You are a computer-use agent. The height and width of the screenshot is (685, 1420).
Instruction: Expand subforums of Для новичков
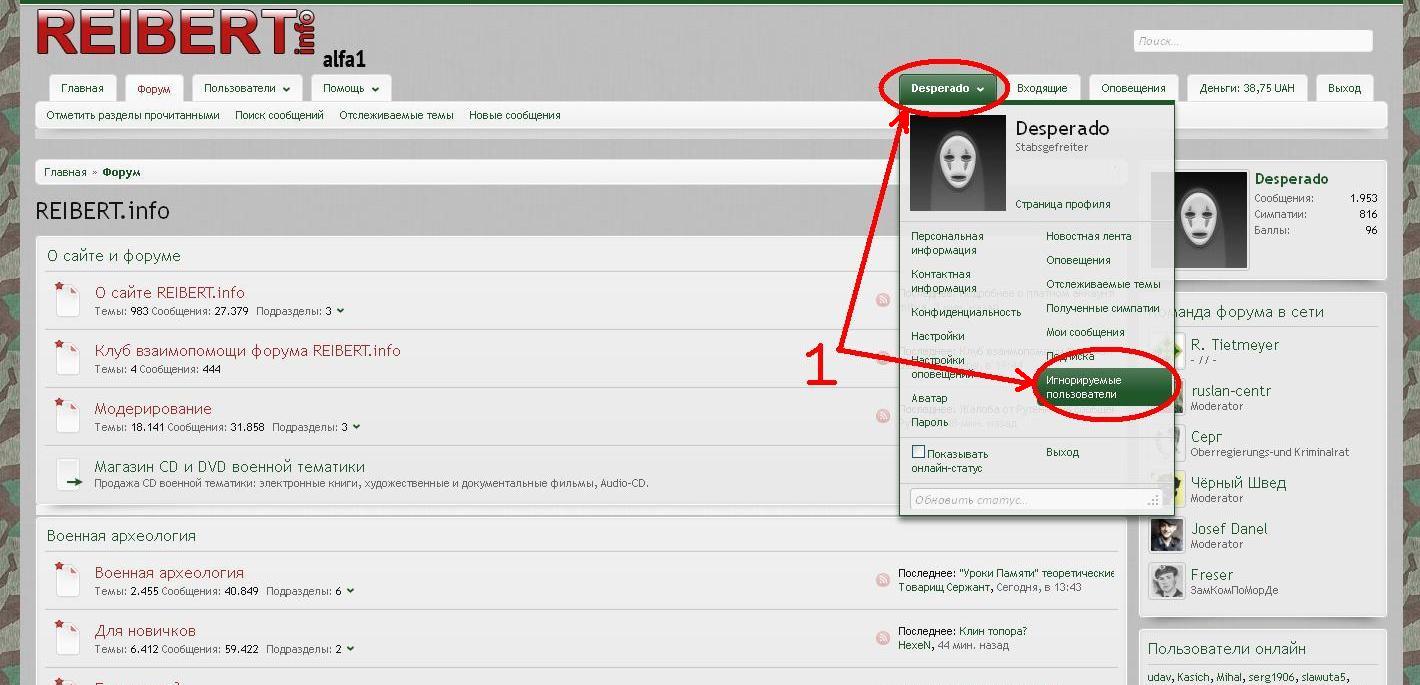(x=350, y=649)
